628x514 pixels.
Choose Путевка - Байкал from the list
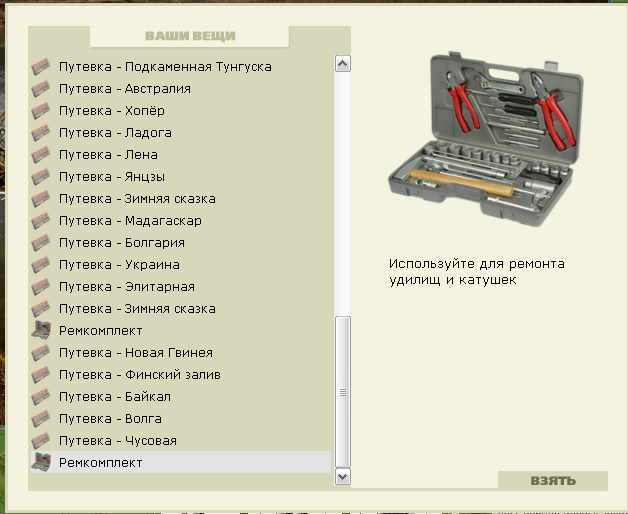click(181, 397)
